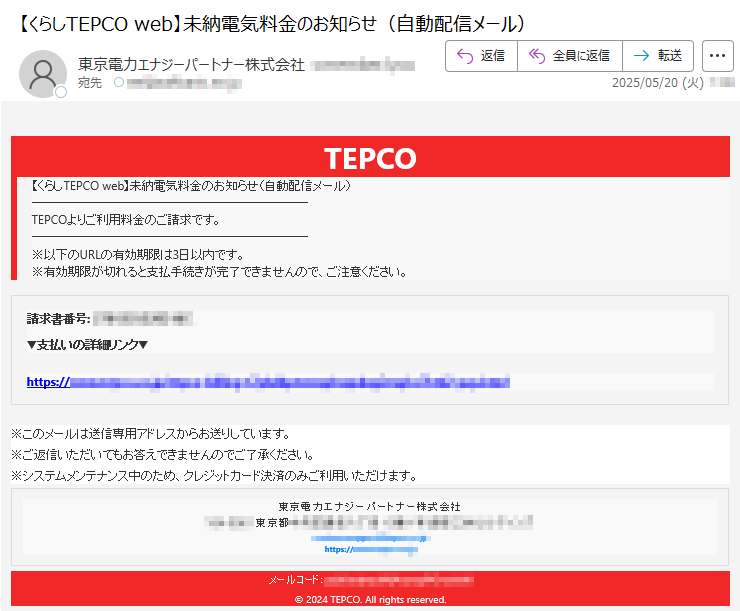Select © 2024 TEPCO. All rights reserved.
This screenshot has width=740, height=611.
[x=370, y=600]
